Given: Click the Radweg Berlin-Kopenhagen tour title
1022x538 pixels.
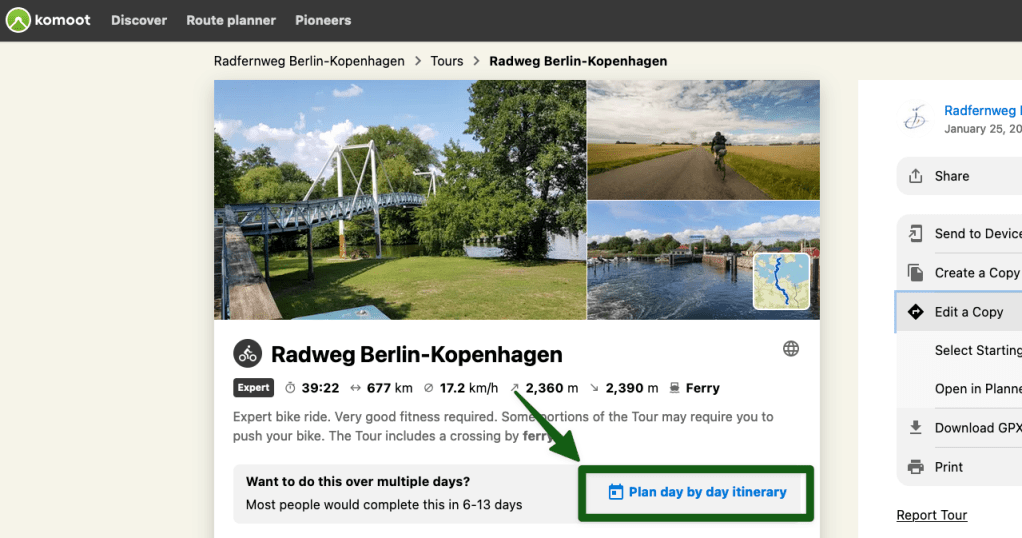Looking at the screenshot, I should pyautogui.click(x=416, y=354).
